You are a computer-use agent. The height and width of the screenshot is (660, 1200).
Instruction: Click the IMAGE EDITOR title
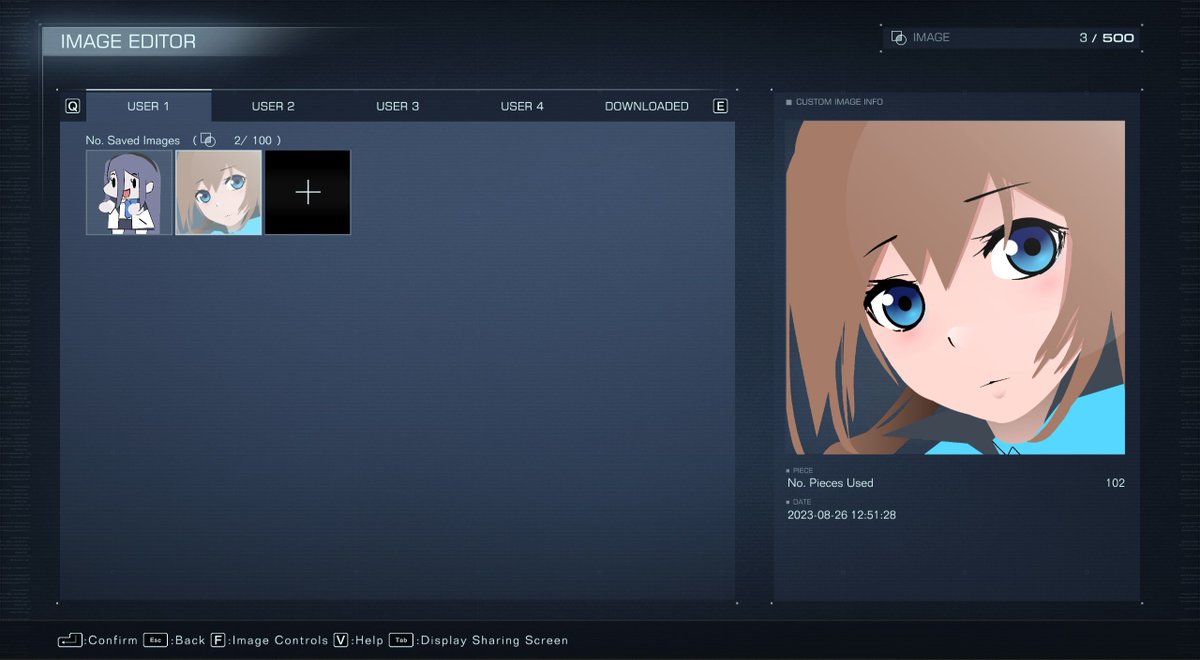click(x=128, y=42)
